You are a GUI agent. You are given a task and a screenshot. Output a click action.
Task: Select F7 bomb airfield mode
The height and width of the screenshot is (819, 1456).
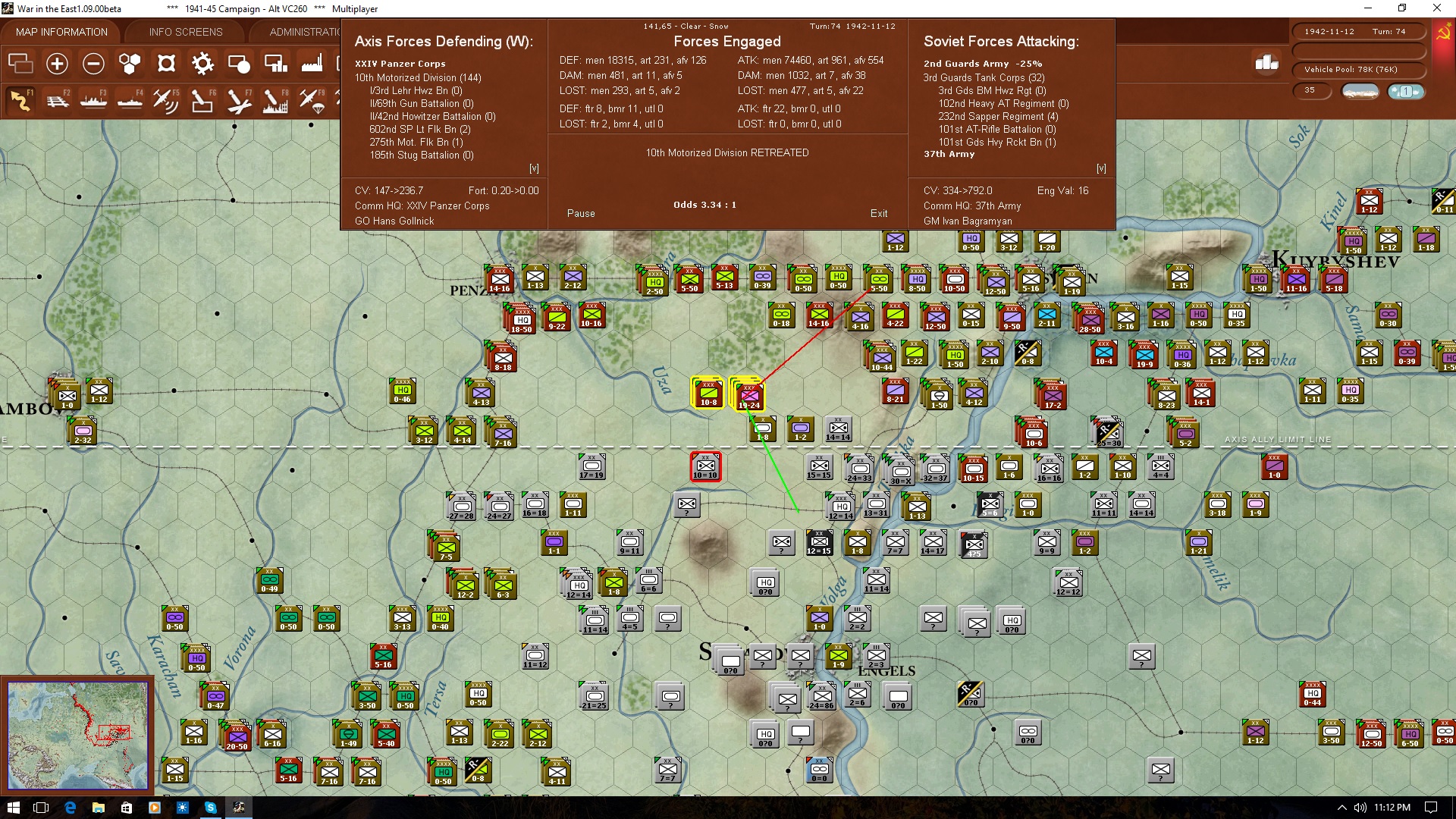coord(239,100)
